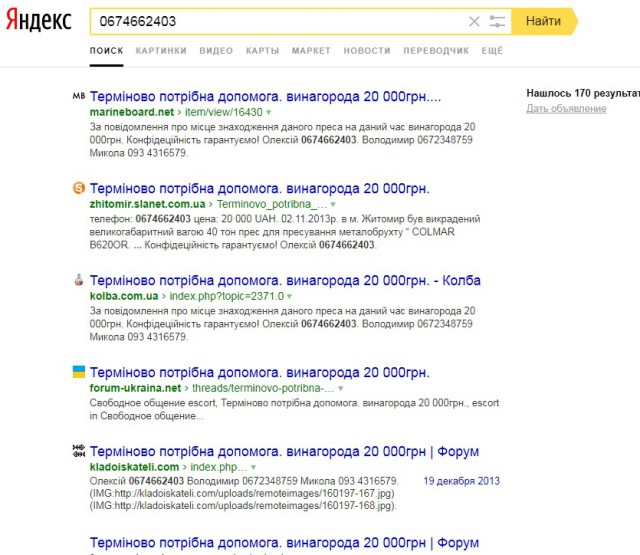The width and height of the screenshot is (640, 555).
Task: Open advanced search settings icon
Action: (x=497, y=21)
